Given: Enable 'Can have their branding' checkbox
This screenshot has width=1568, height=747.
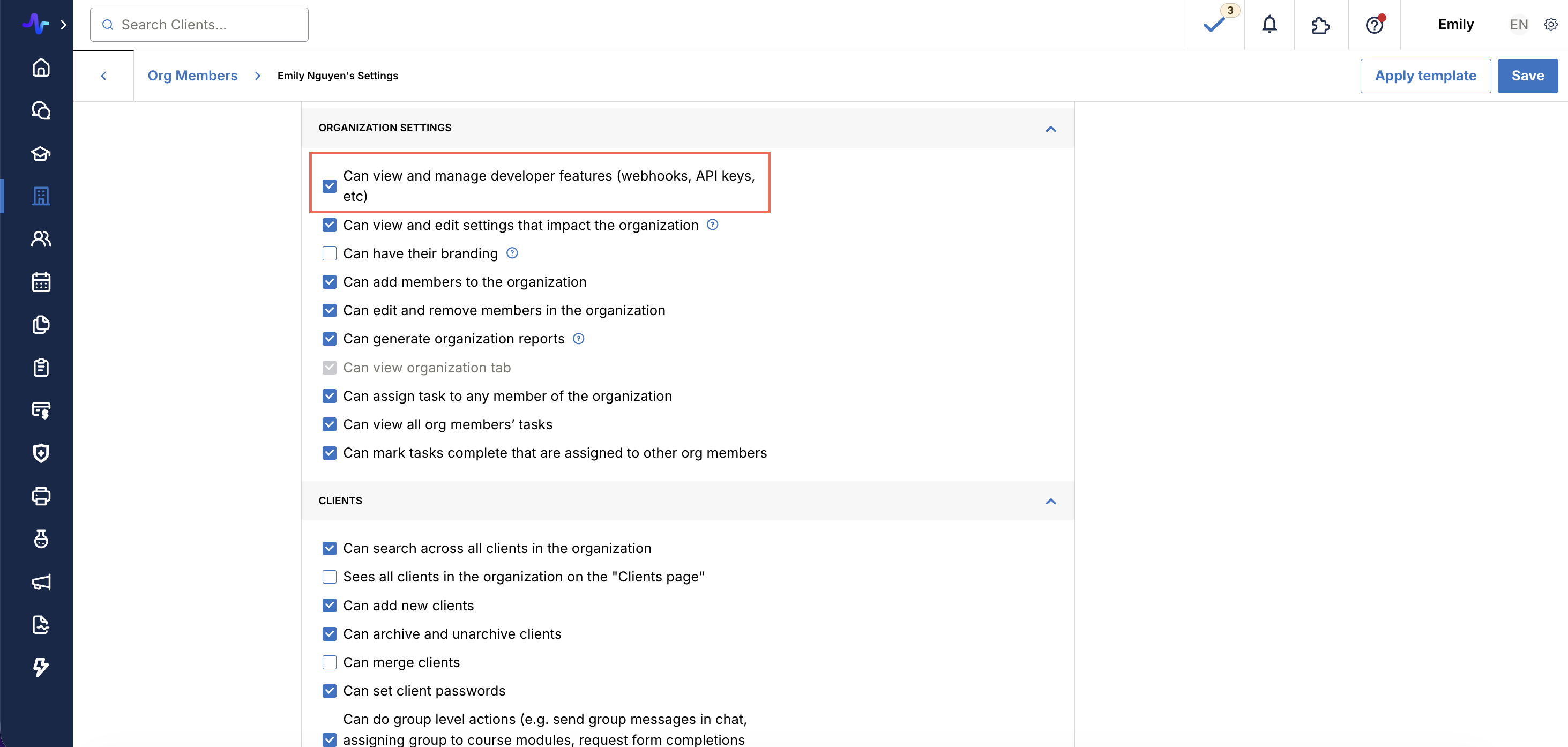Looking at the screenshot, I should click(x=330, y=253).
